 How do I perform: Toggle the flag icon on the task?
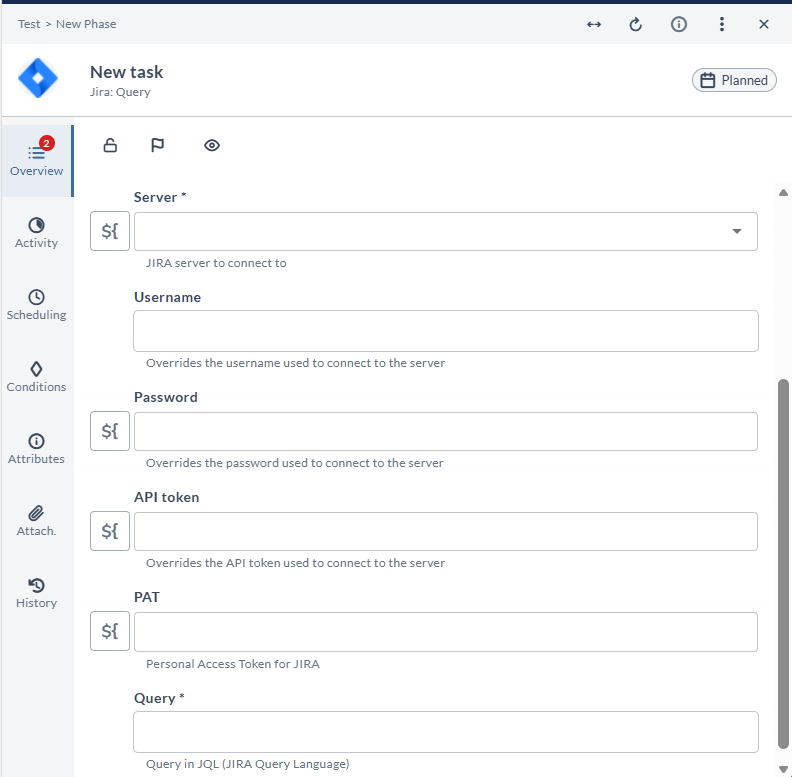point(158,145)
